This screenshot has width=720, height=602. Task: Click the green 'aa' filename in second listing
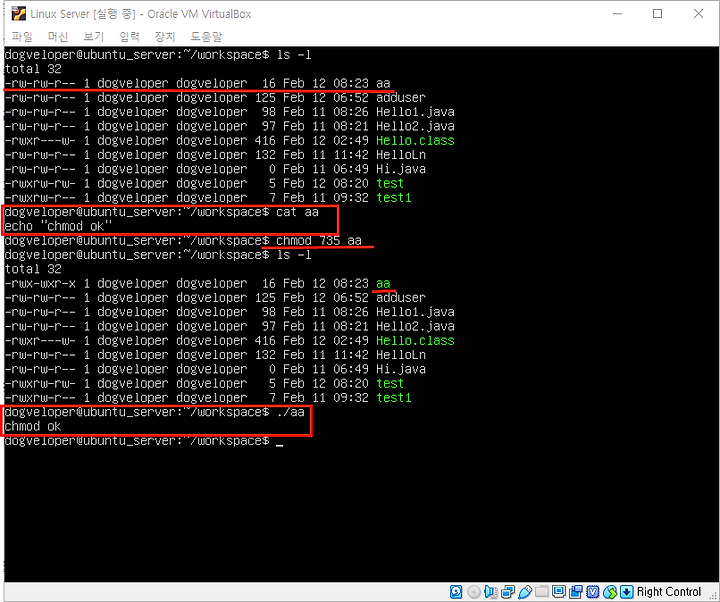(x=383, y=283)
